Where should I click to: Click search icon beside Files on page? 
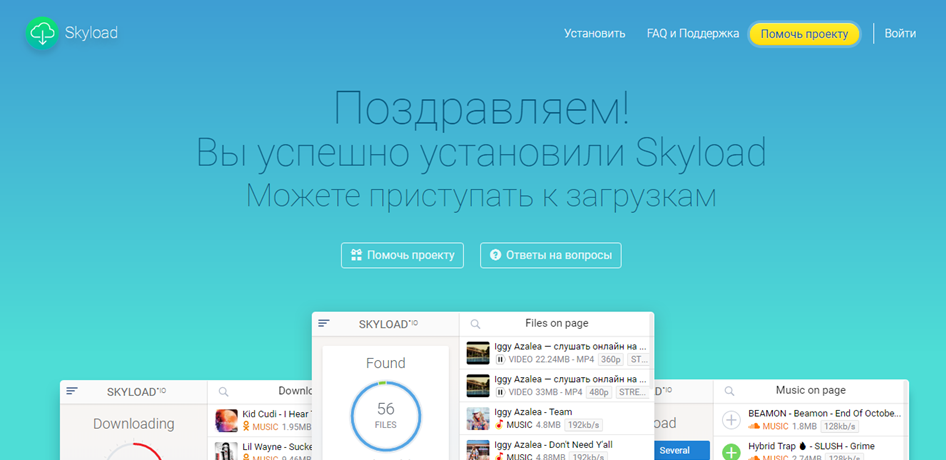coord(475,324)
